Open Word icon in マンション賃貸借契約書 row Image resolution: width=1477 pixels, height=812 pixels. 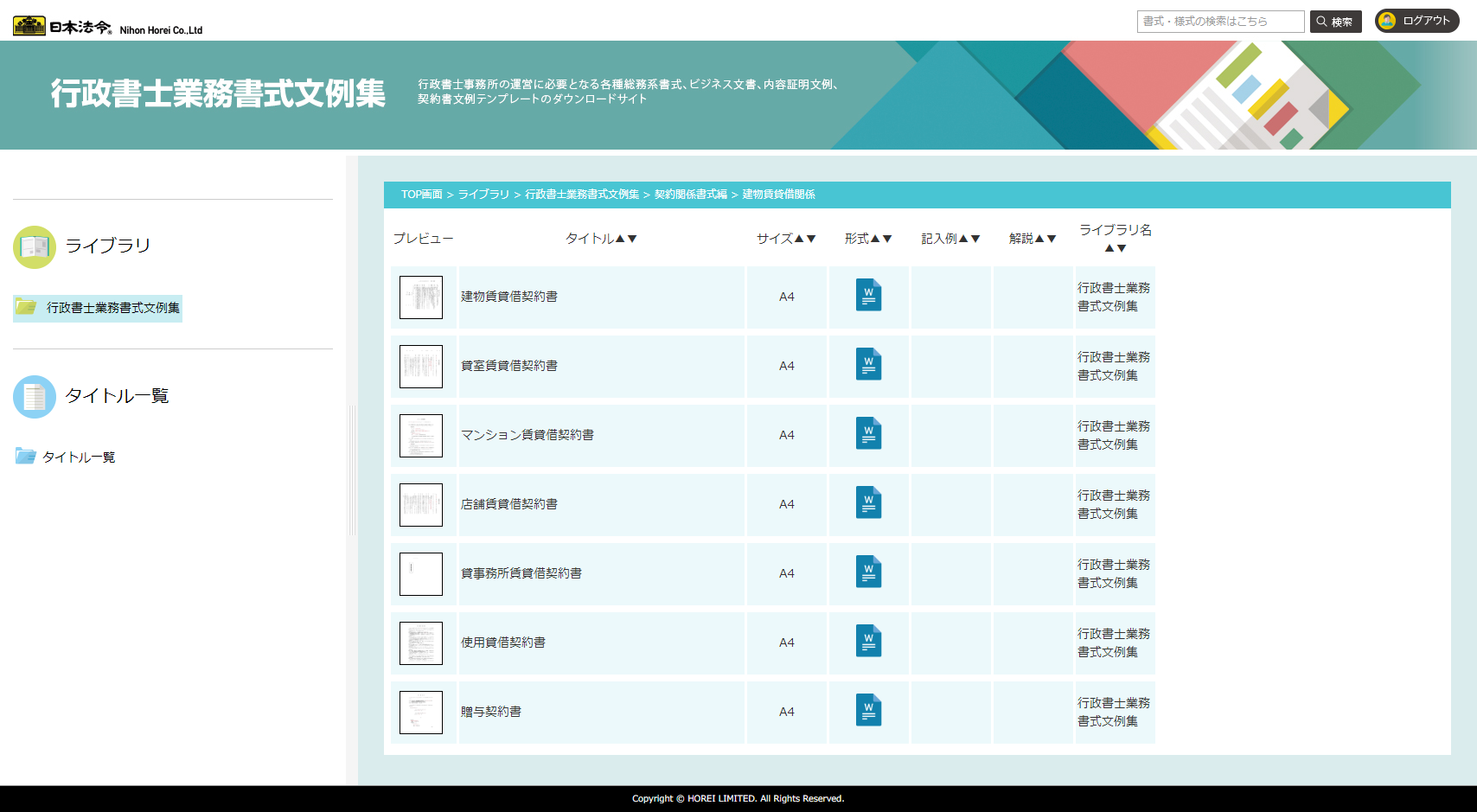(868, 434)
